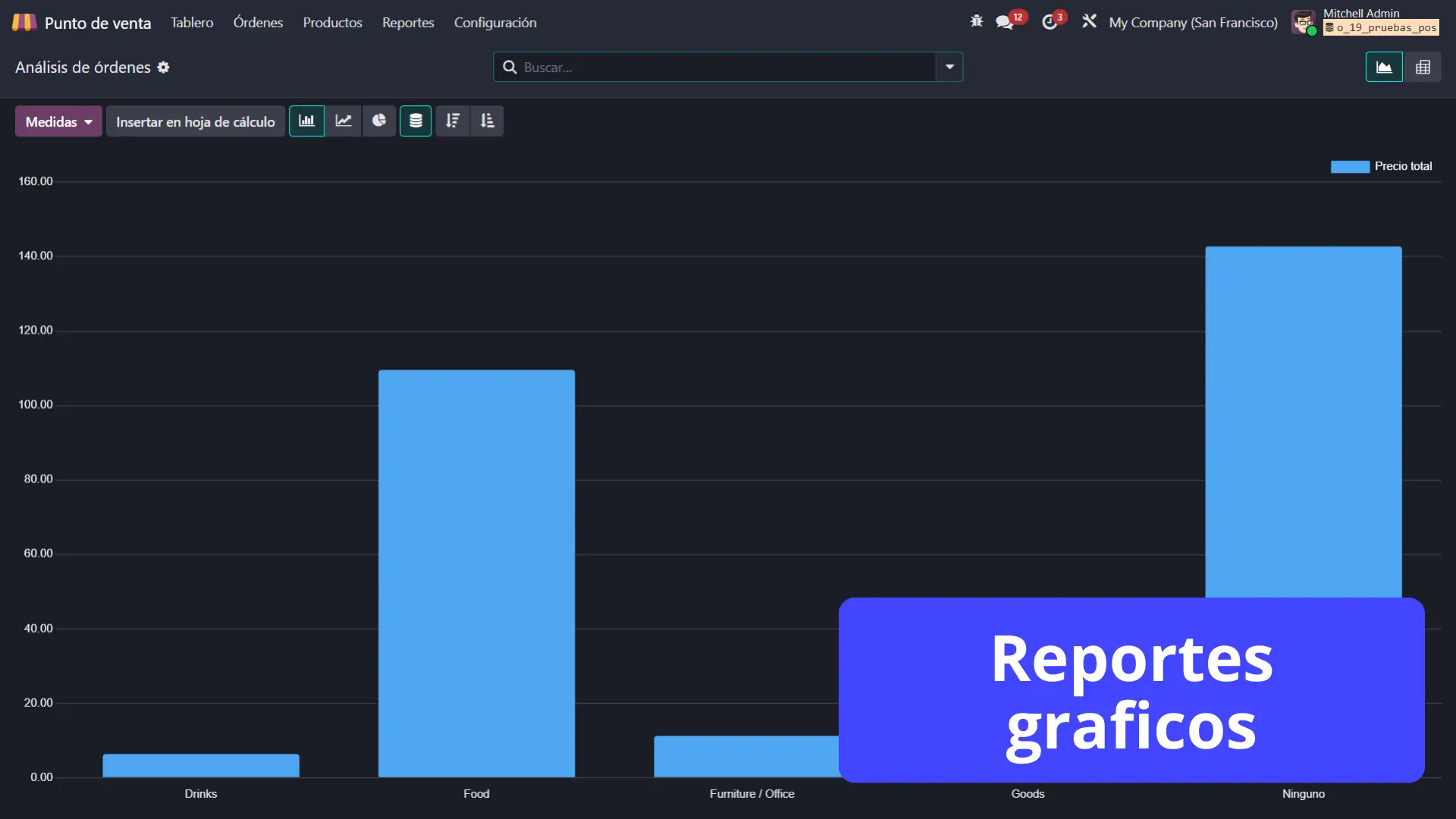Toggle the stacked chart option
This screenshot has width=1456, height=819.
coord(416,121)
